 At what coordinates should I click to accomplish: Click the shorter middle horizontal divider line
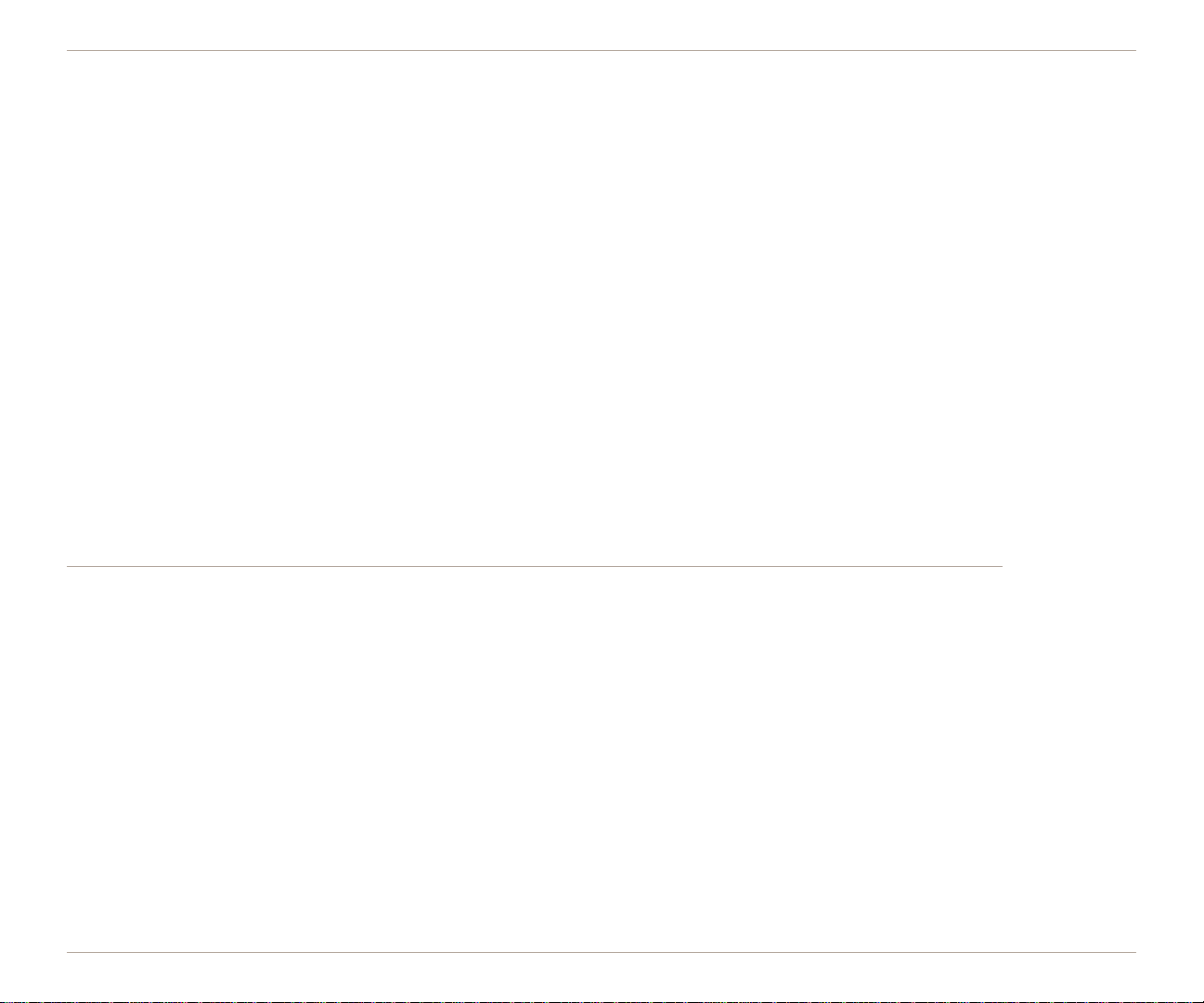click(535, 565)
